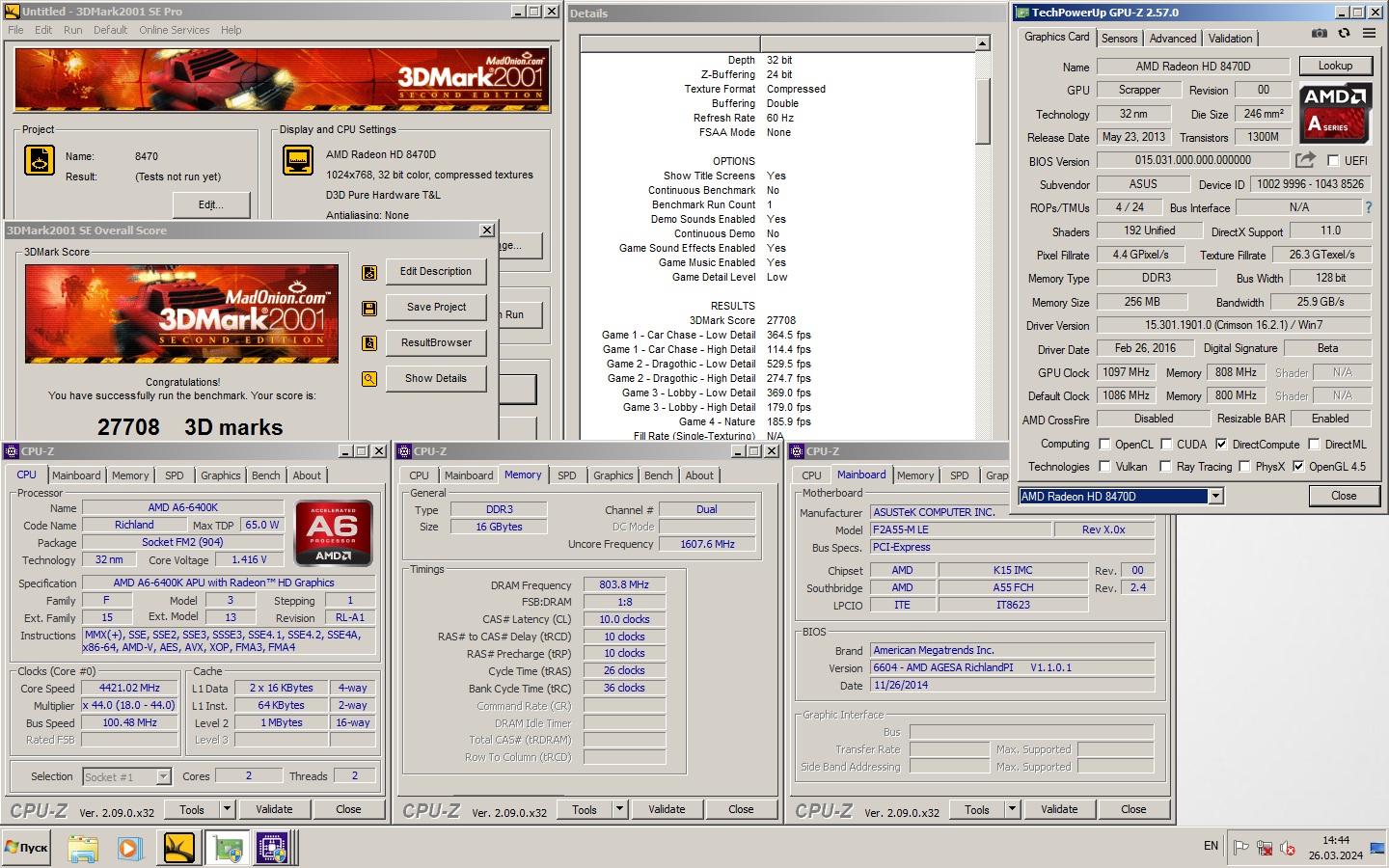
Task: Click the GPU-Z screenshot camera icon
Action: pos(1320,33)
